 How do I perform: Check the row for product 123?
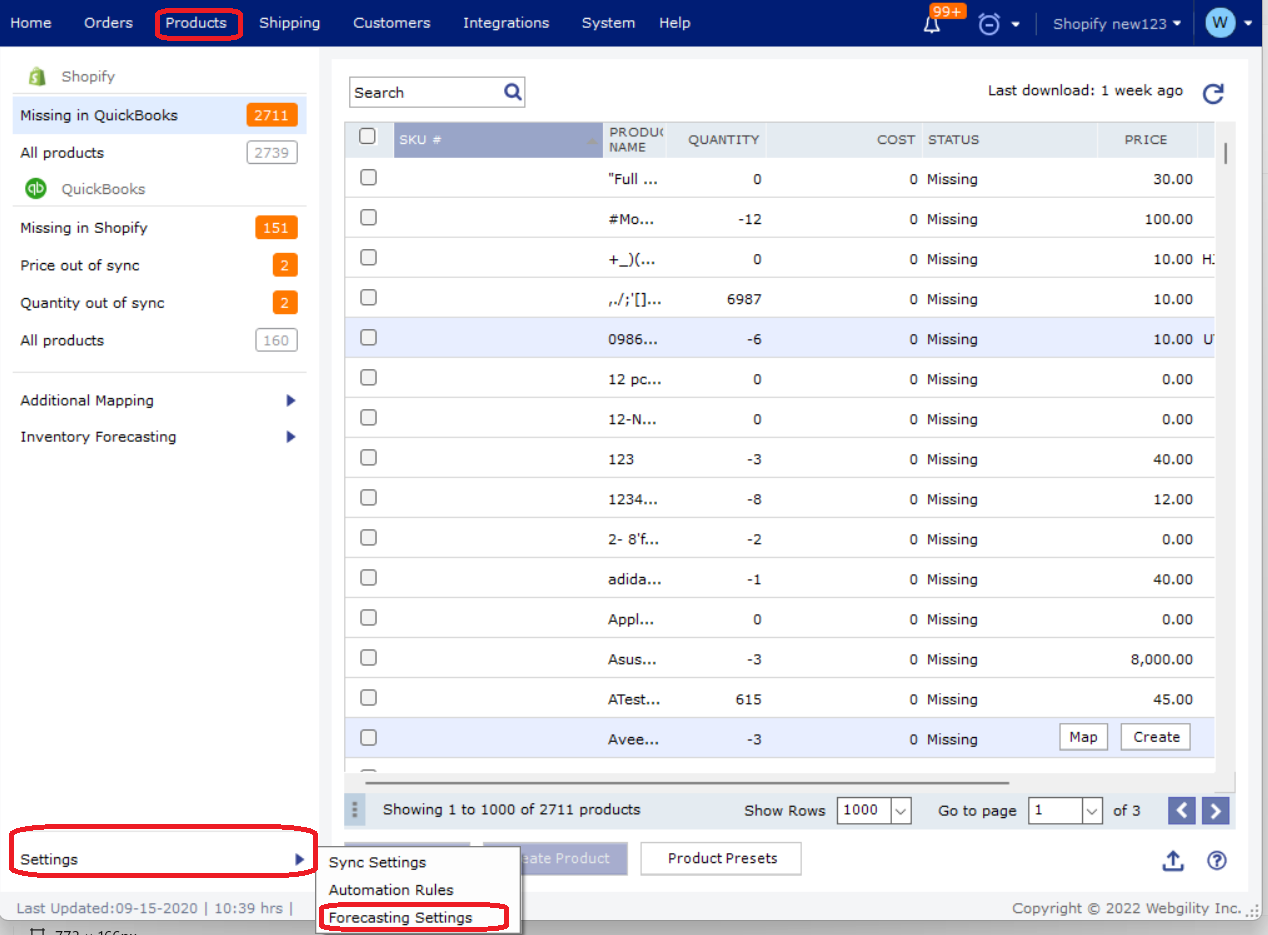[368, 457]
